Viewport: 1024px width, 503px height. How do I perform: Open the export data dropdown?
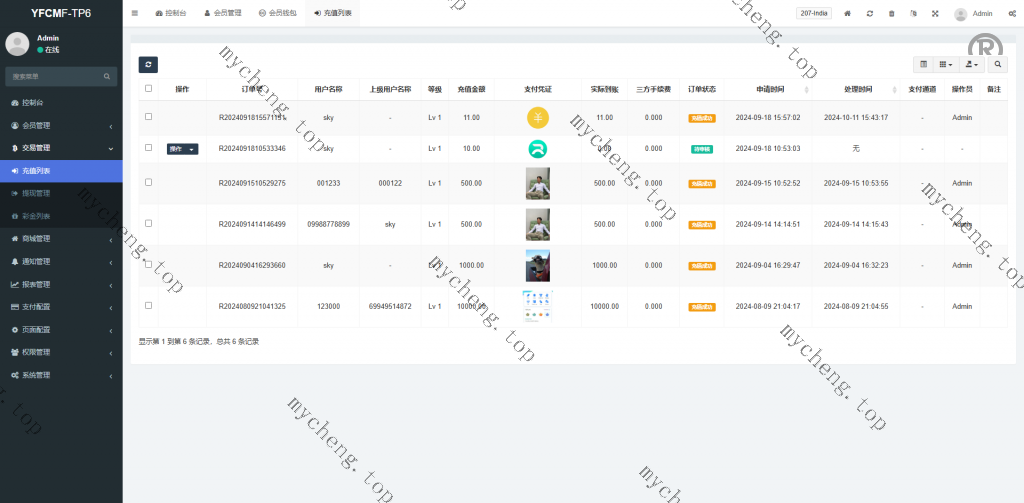pyautogui.click(x=971, y=64)
